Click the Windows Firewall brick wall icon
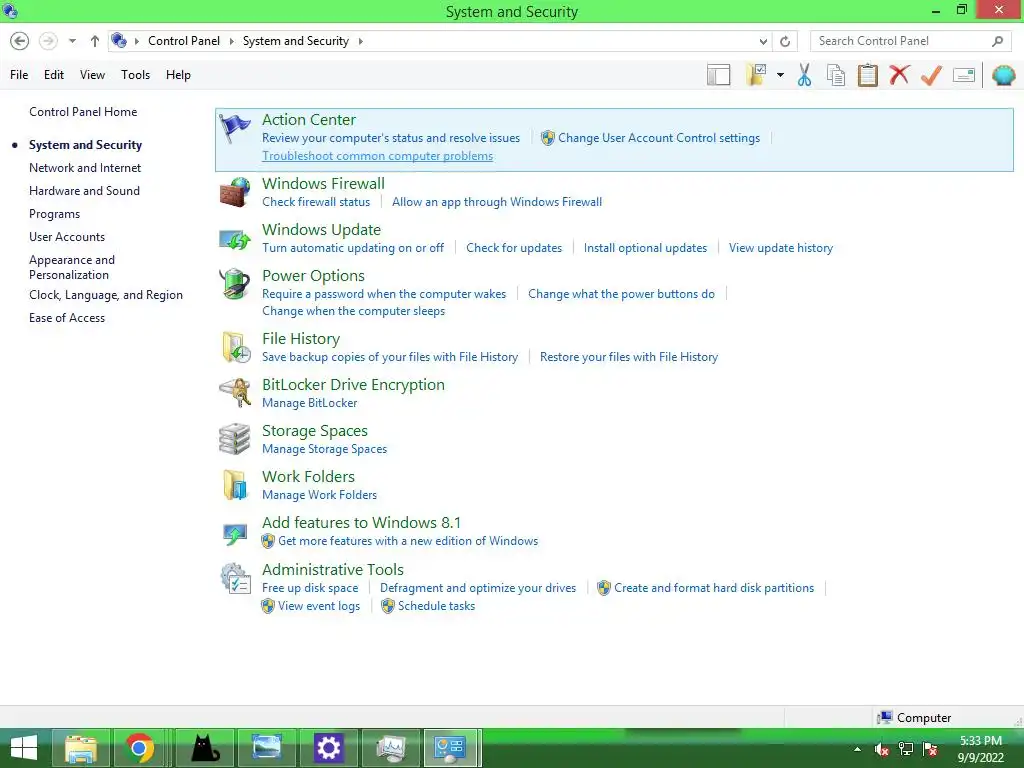This screenshot has height=768, width=1024. (x=234, y=192)
